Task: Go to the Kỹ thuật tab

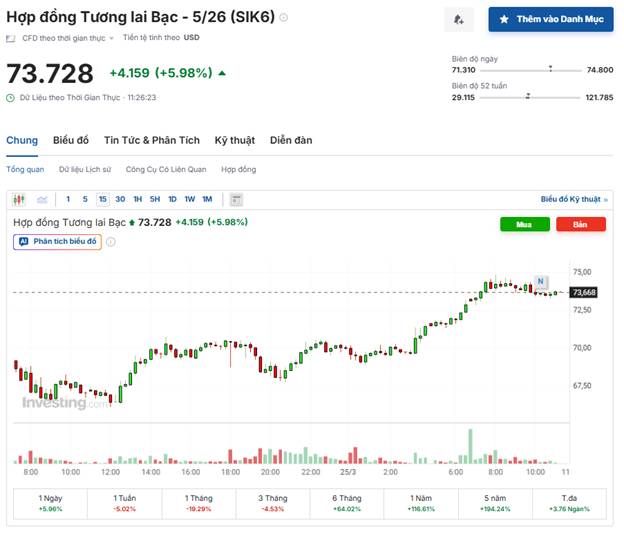Action: (x=235, y=140)
